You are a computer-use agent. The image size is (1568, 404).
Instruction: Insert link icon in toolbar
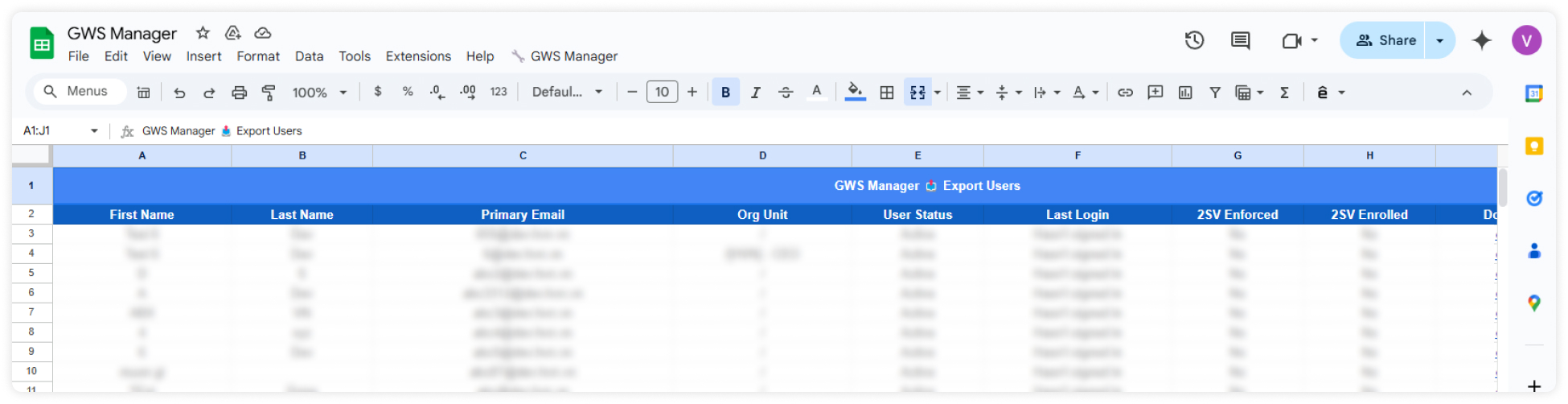[1125, 93]
